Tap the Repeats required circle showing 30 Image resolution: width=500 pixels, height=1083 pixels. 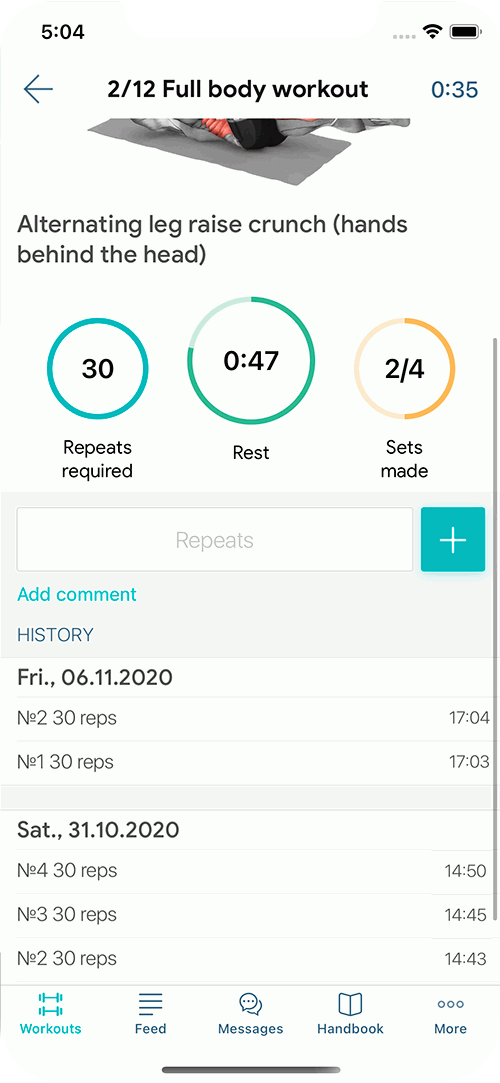point(98,369)
